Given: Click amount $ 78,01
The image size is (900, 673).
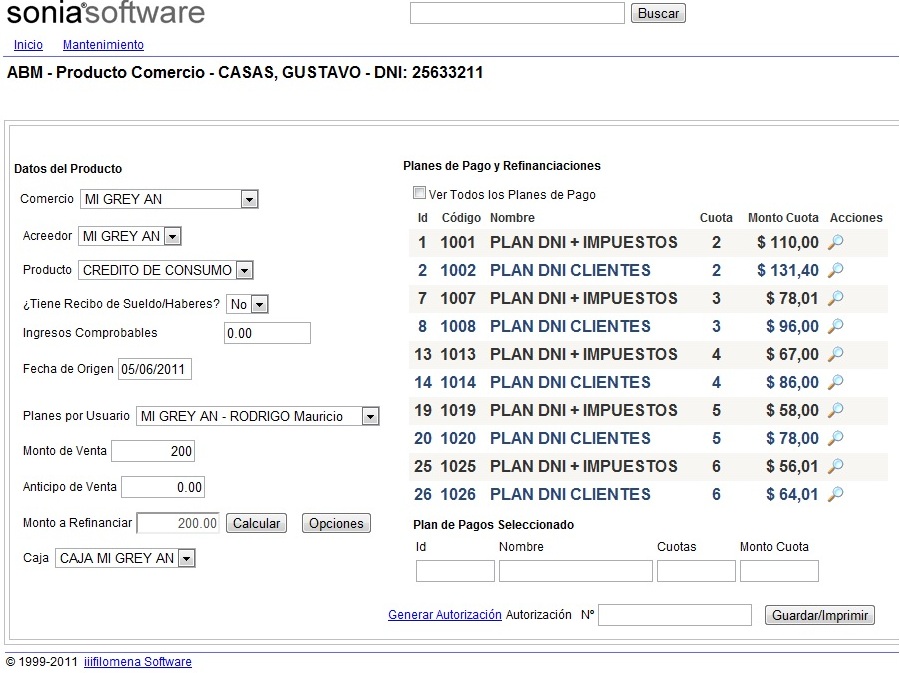Looking at the screenshot, I should [x=792, y=298].
